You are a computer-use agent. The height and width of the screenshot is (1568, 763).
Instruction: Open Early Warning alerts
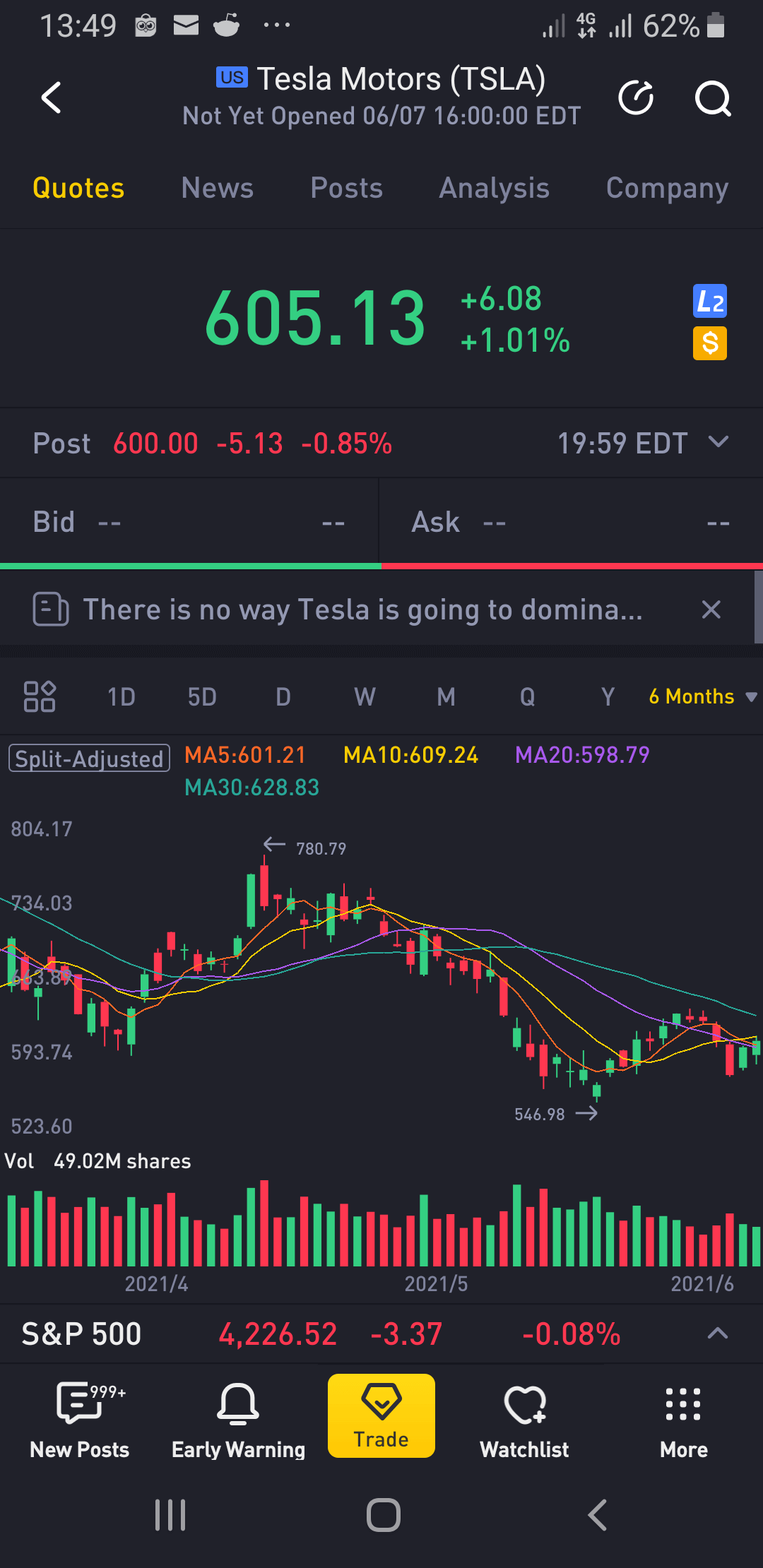click(x=238, y=1416)
